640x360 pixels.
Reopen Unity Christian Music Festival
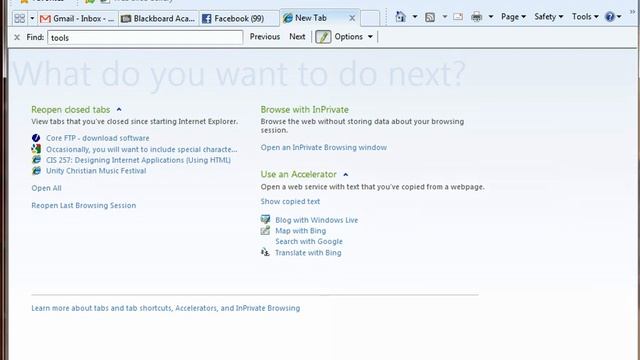pyautogui.click(x=96, y=171)
